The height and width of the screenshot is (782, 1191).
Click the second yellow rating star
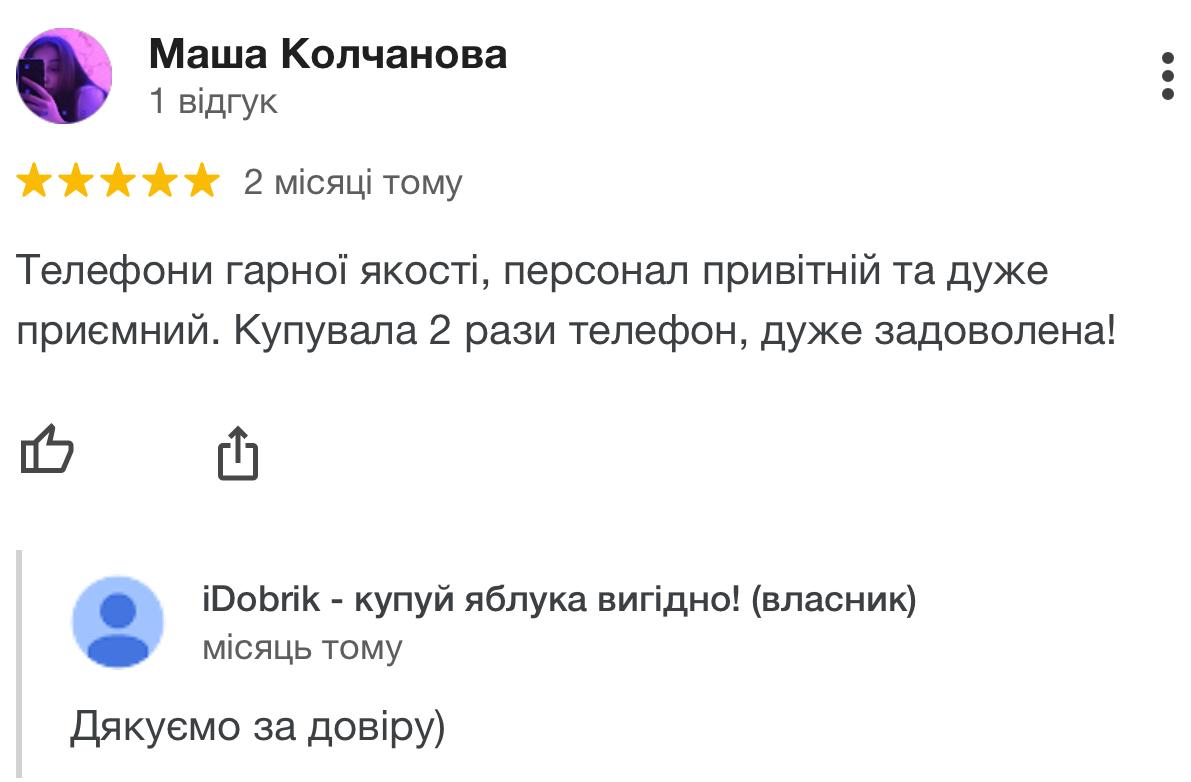pyautogui.click(x=76, y=181)
